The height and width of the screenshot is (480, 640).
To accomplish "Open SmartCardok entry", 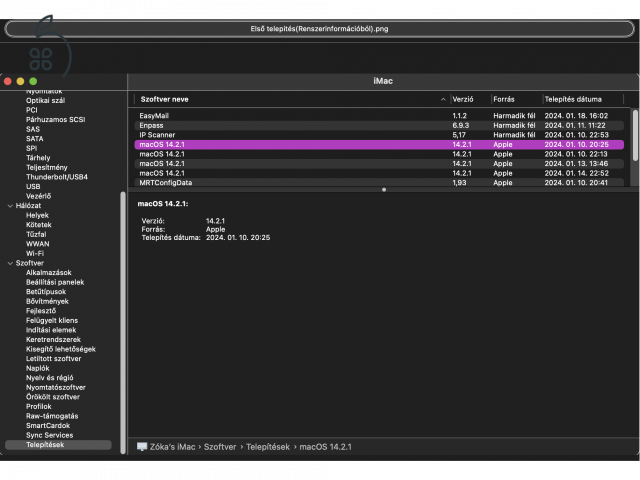I will pyautogui.click(x=48, y=426).
